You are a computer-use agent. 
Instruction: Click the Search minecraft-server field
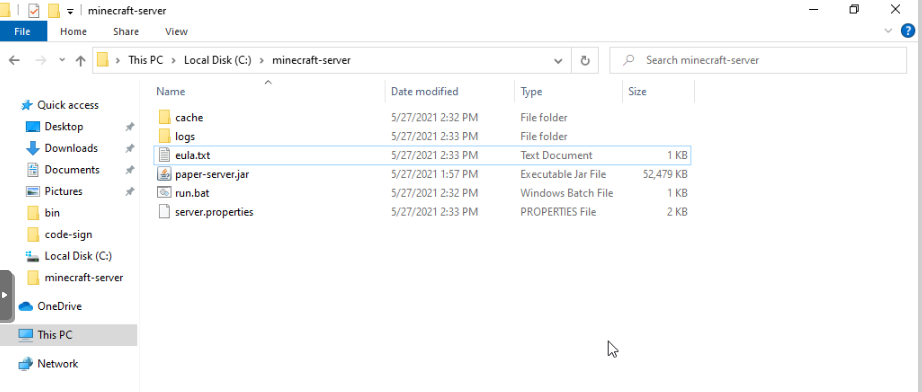758,60
